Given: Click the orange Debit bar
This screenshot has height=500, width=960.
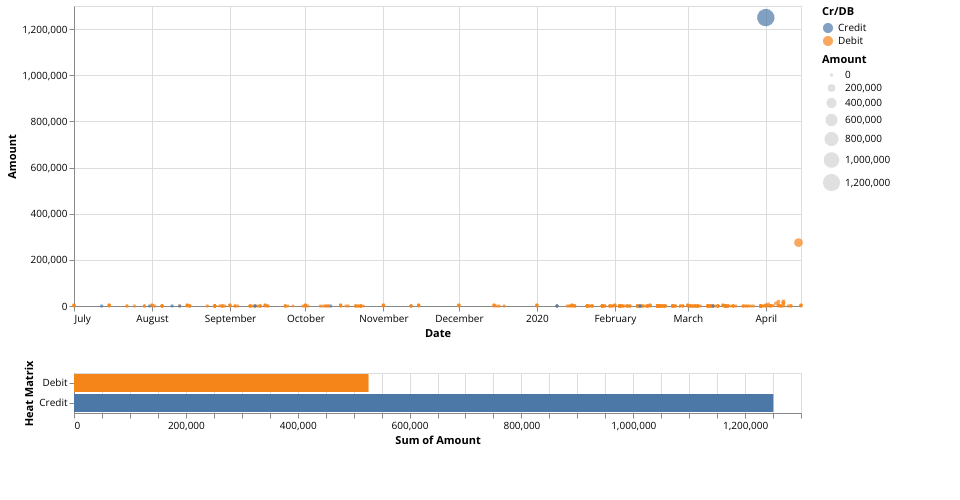Looking at the screenshot, I should tap(221, 383).
